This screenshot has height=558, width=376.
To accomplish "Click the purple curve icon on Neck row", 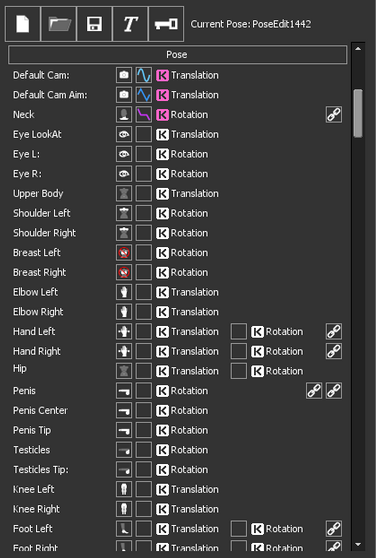I will click(144, 115).
